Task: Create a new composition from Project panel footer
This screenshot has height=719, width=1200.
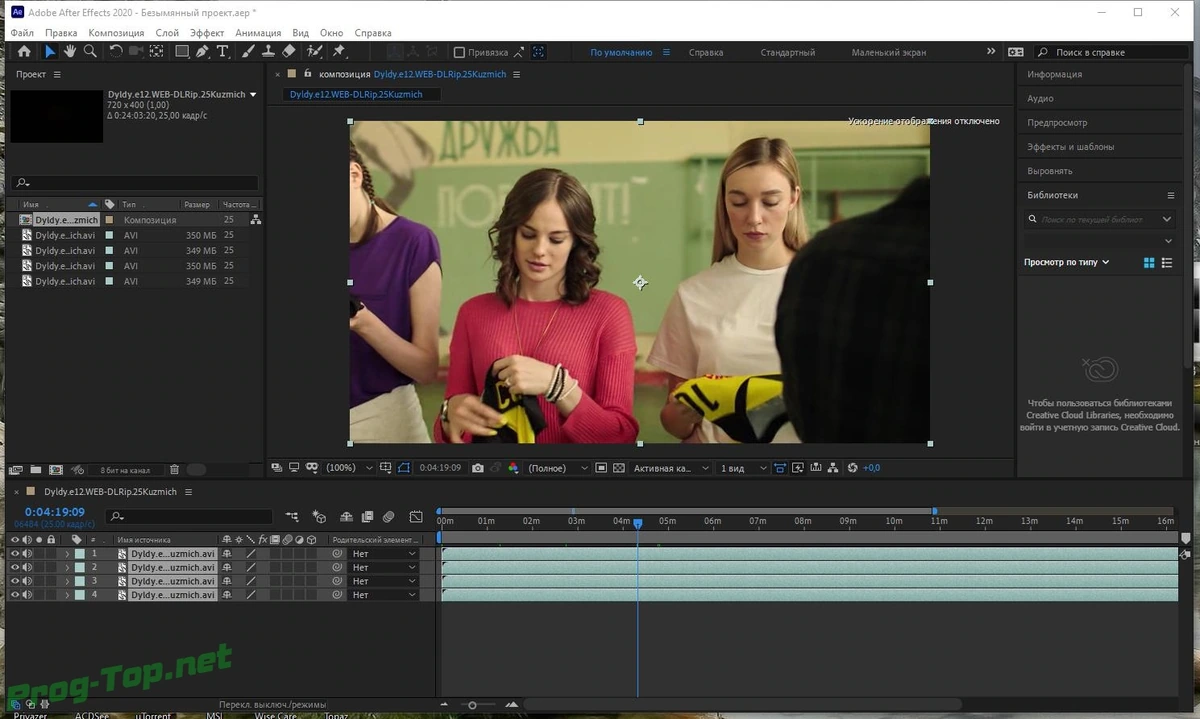Action: [55, 470]
